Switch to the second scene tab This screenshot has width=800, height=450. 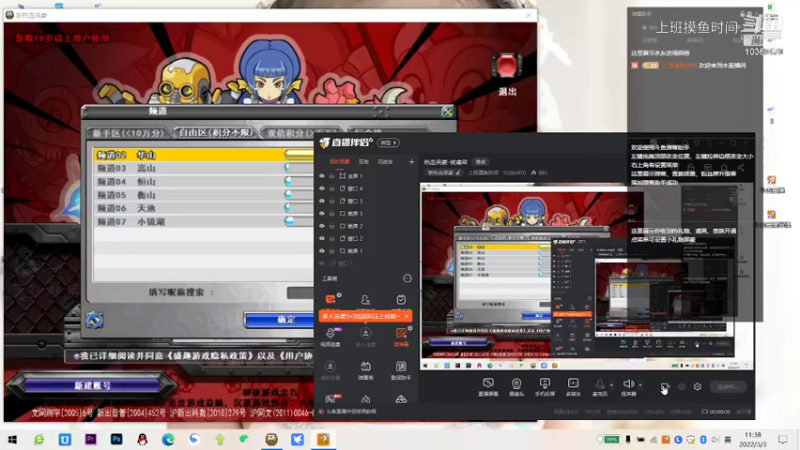[x=363, y=162]
